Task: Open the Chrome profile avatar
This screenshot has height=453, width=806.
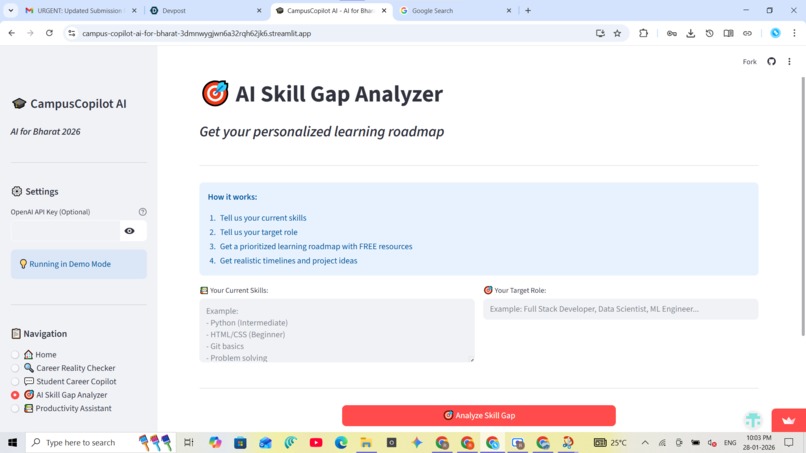Action: click(775, 33)
